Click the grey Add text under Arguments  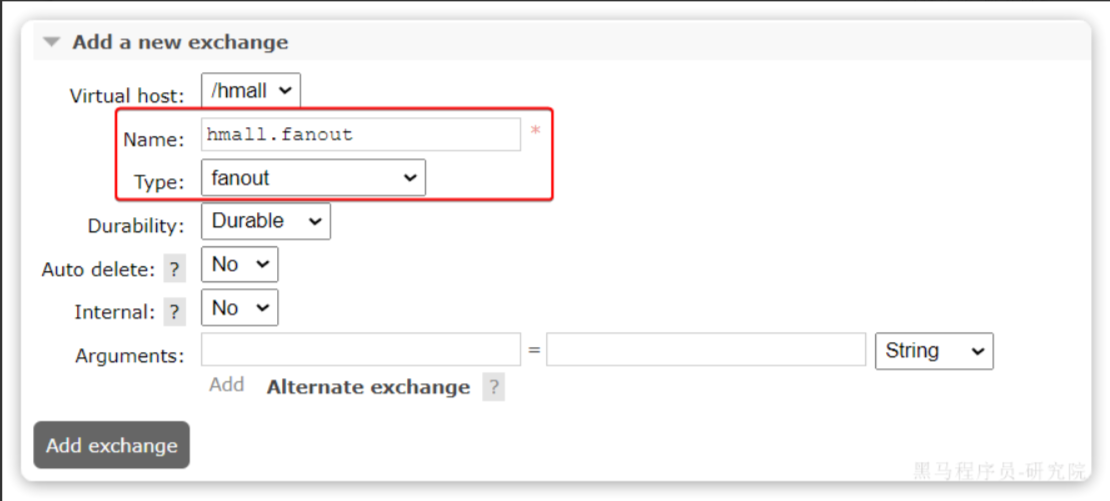click(227, 385)
